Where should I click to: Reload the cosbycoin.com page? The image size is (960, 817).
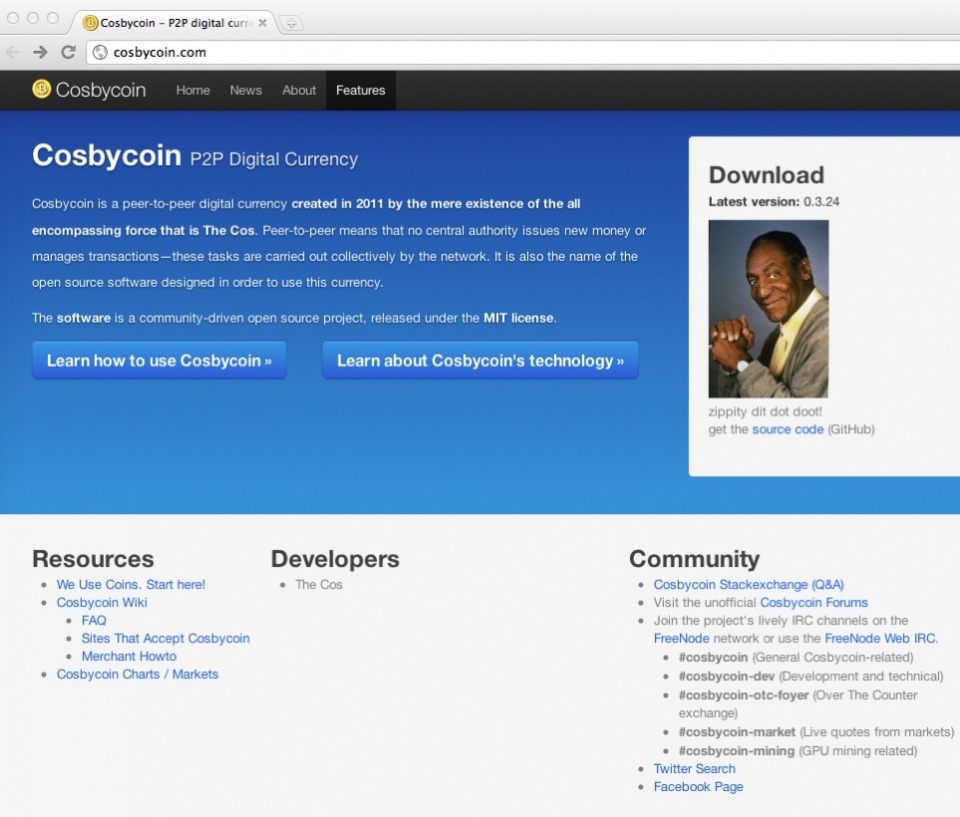[x=69, y=53]
